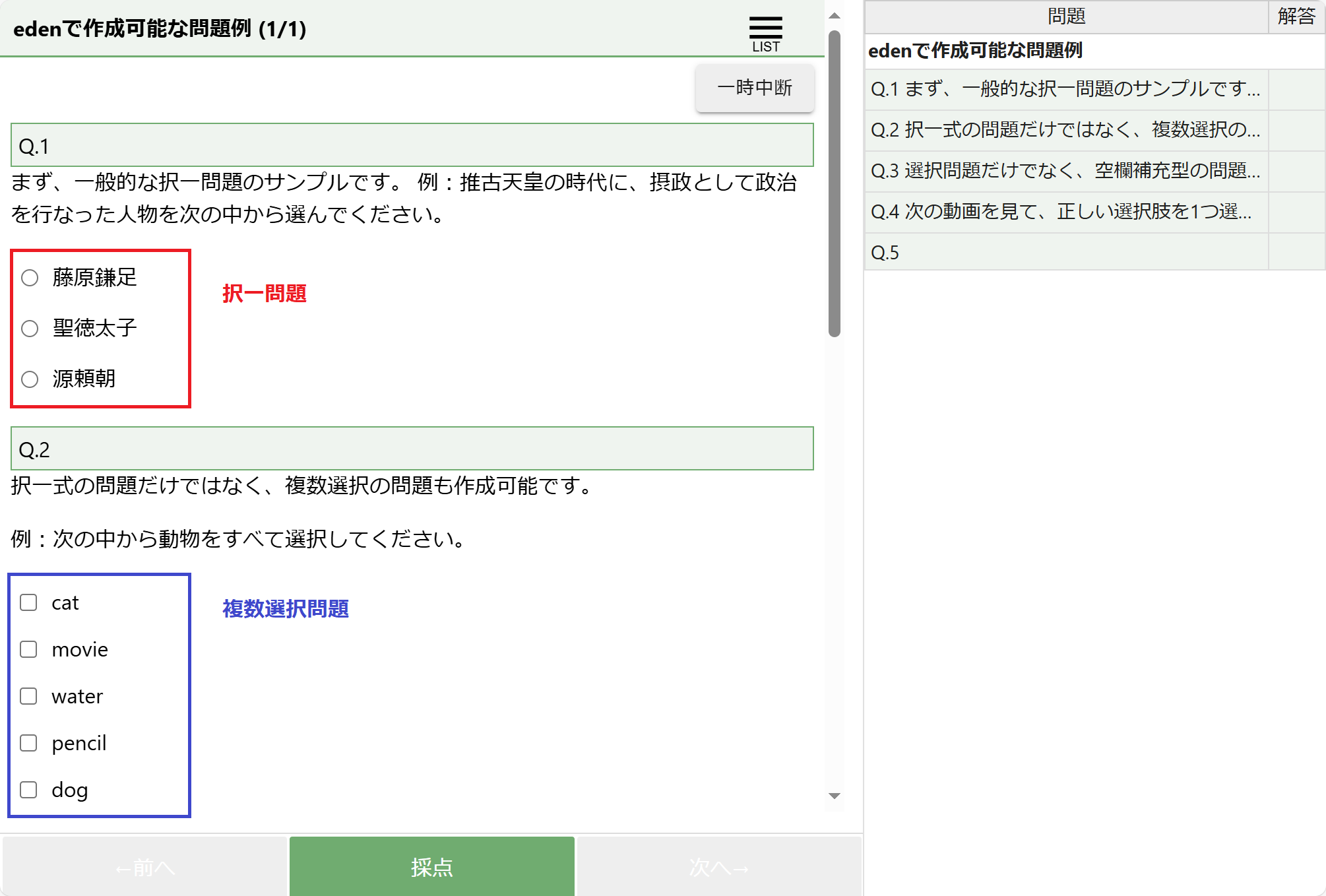Check the pencil checkbox
The width and height of the screenshot is (1326, 896).
coord(28,743)
